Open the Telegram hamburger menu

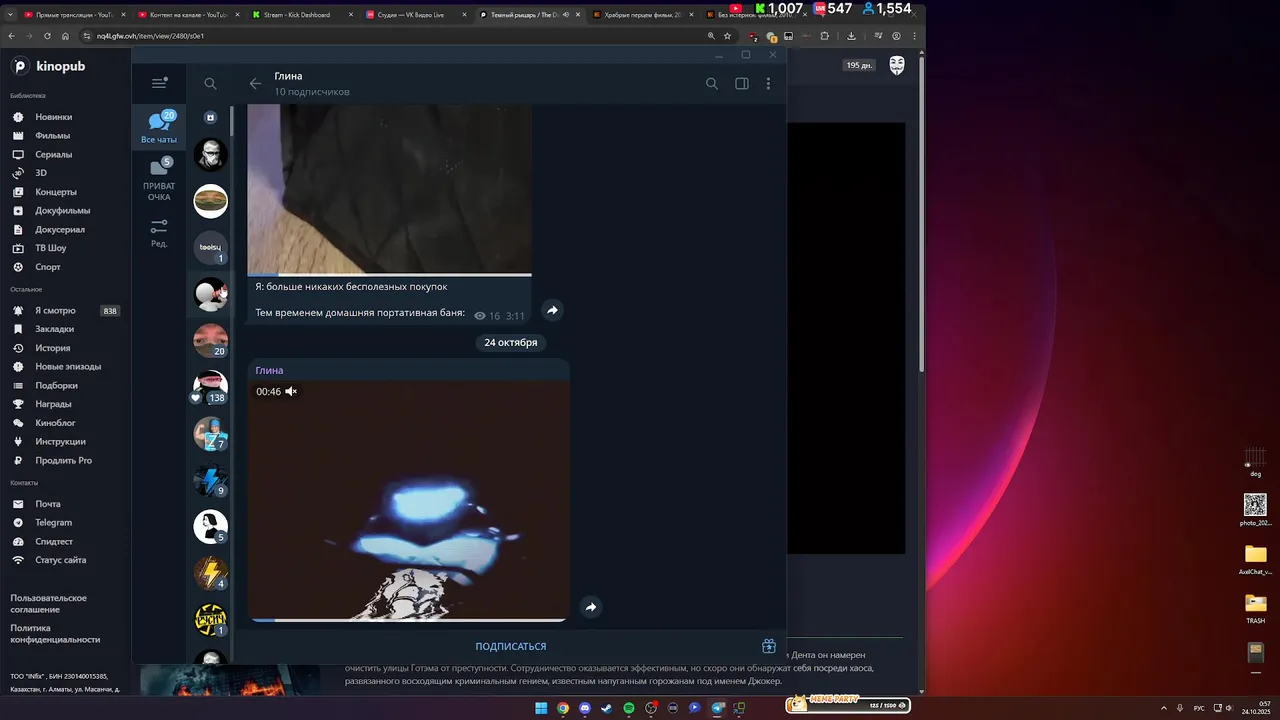159,84
